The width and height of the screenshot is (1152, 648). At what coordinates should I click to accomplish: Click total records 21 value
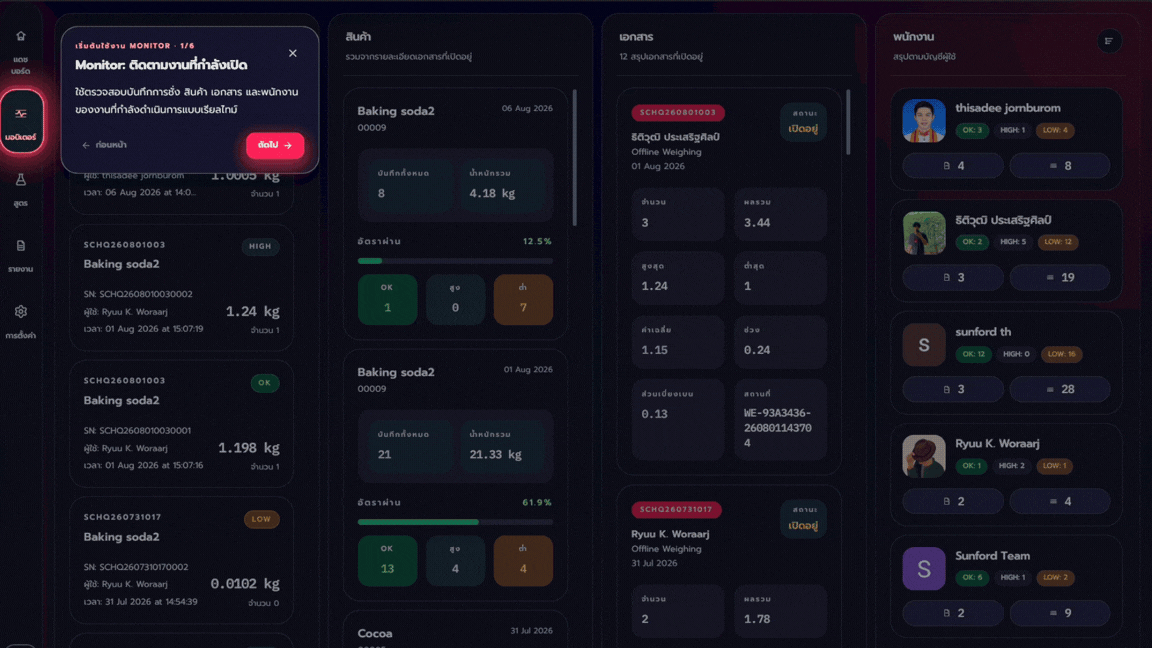pyautogui.click(x=384, y=455)
